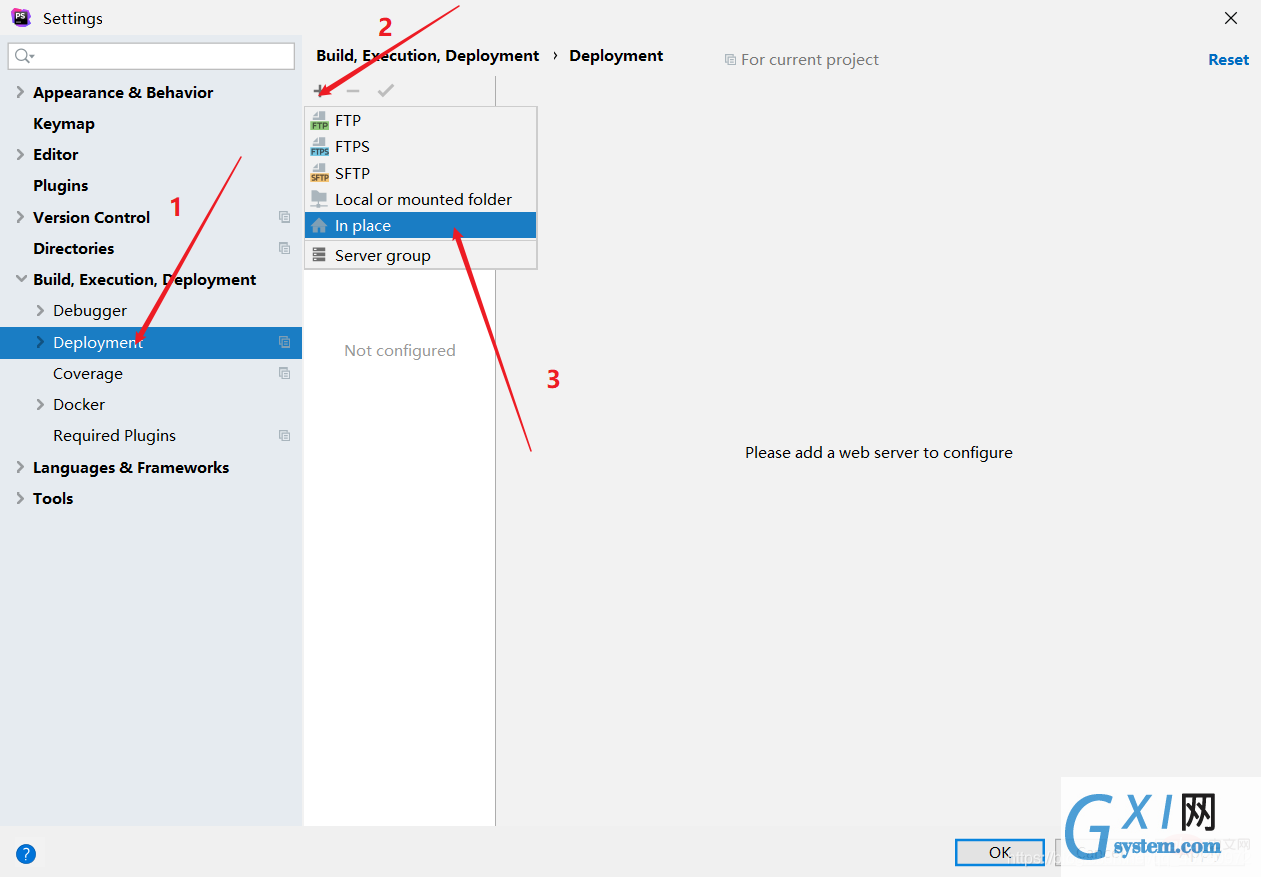This screenshot has height=877, width=1261.
Task: Click the Not configured text
Action: click(400, 351)
